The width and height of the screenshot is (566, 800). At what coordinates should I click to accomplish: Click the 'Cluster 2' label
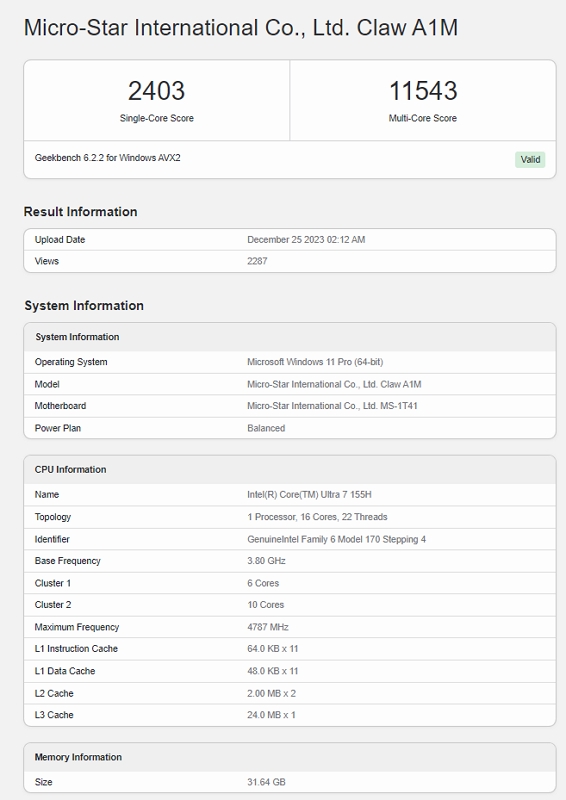point(53,605)
